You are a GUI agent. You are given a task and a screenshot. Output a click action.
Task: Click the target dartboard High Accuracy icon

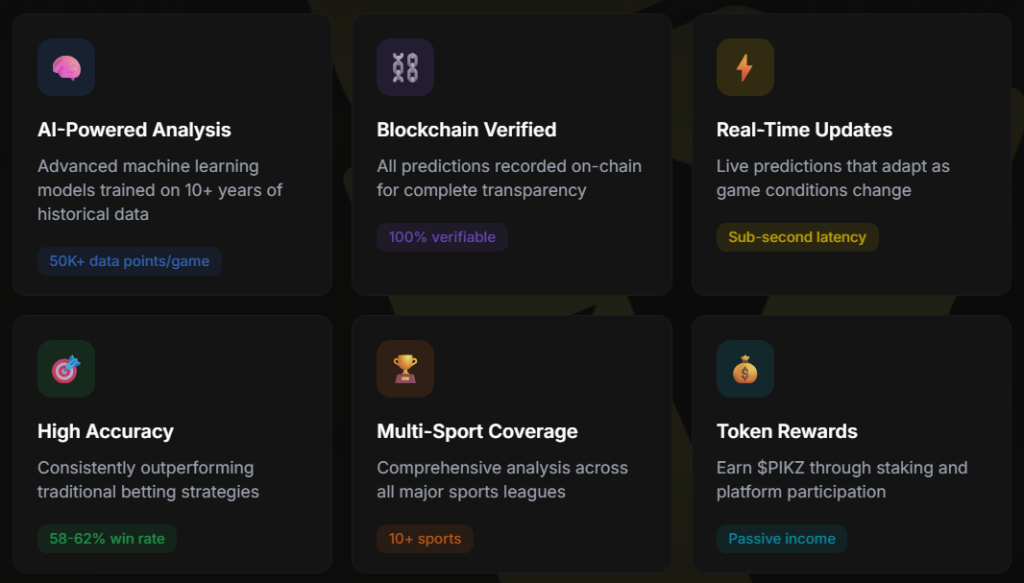click(x=66, y=369)
